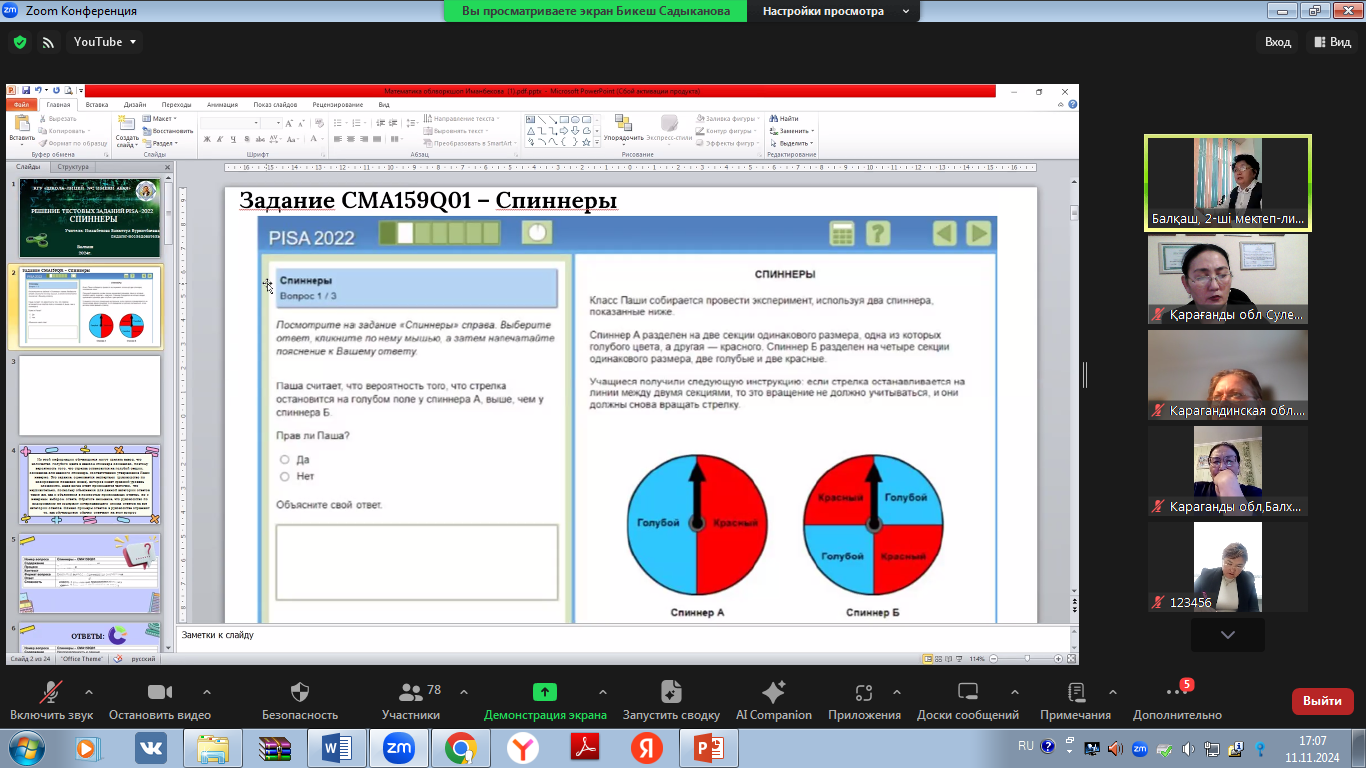Toggle camera with Остановить видео
The height and width of the screenshot is (768, 1366).
(x=160, y=692)
